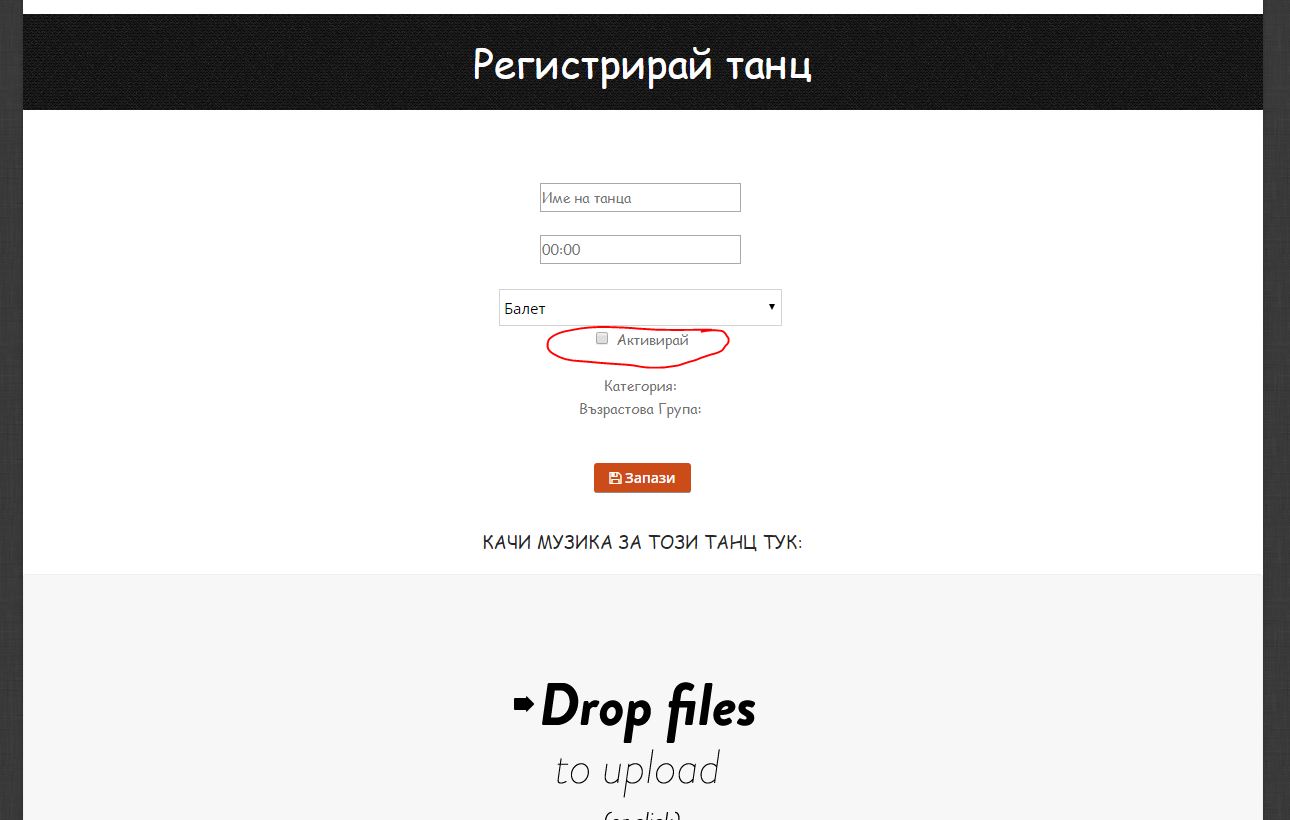Click the Запази save button
1290x820 pixels.
click(x=642, y=478)
